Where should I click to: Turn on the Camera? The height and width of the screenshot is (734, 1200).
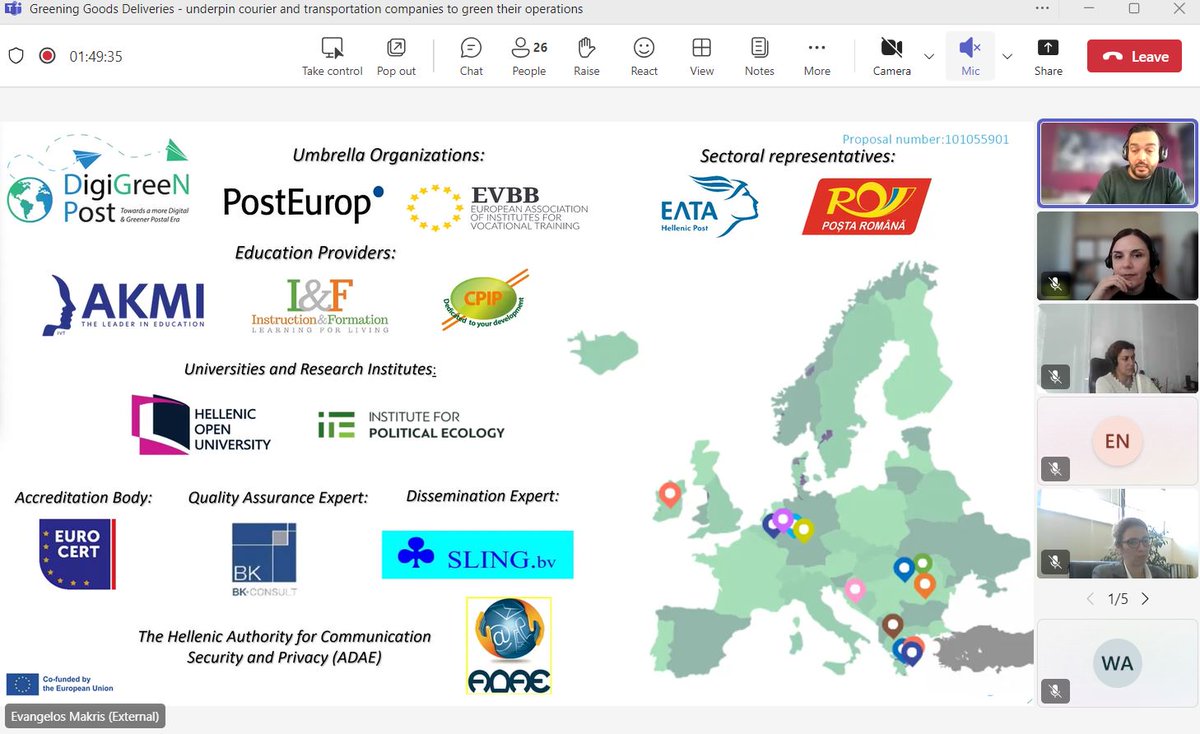[x=891, y=56]
